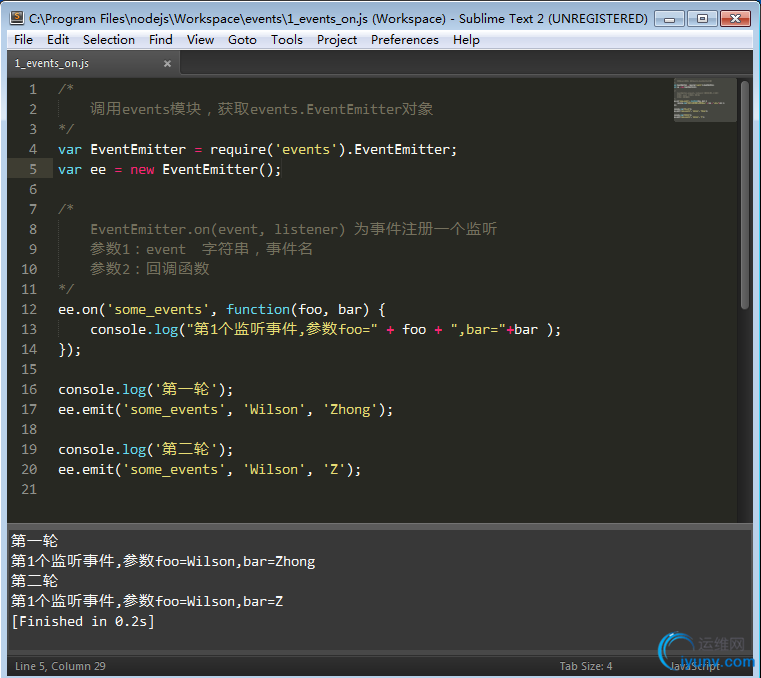Click 'Z' string on line 20
Screen dimensions: 761x678
click(334, 470)
